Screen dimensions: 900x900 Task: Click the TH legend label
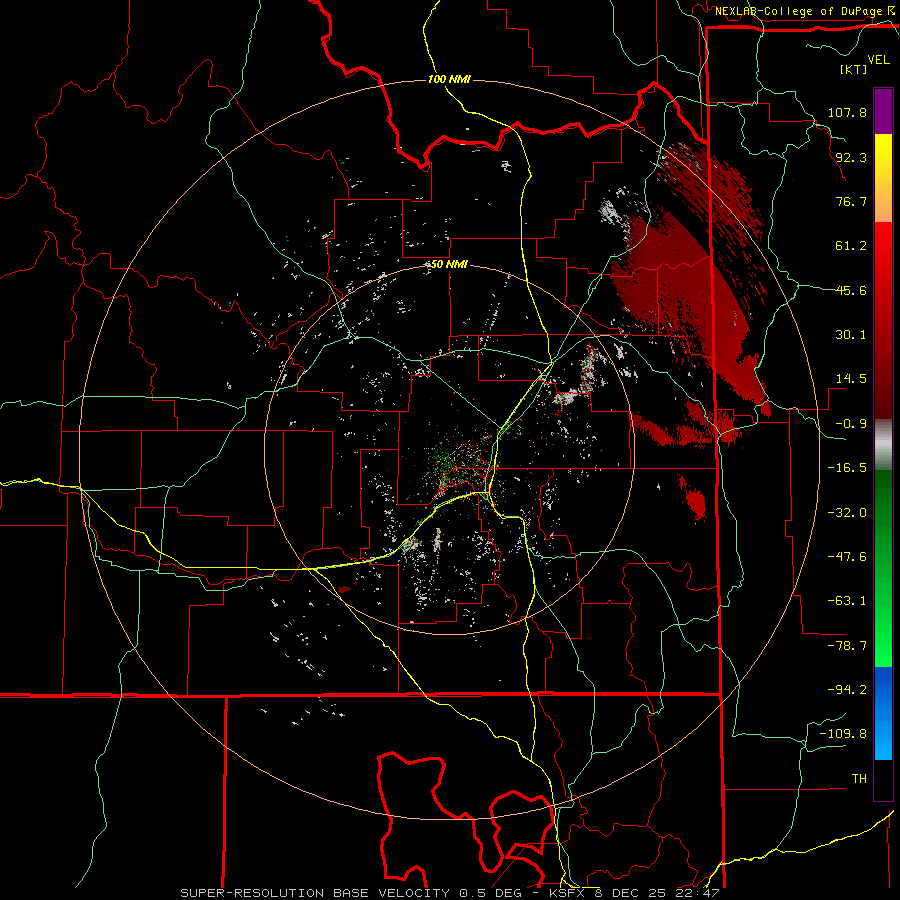[859, 779]
